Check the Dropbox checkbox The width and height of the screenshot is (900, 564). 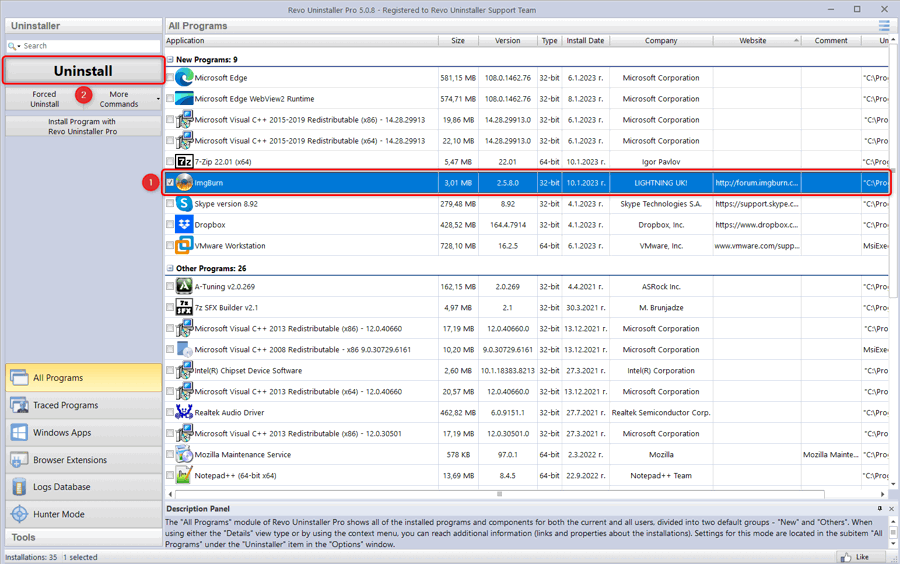[x=170, y=225]
